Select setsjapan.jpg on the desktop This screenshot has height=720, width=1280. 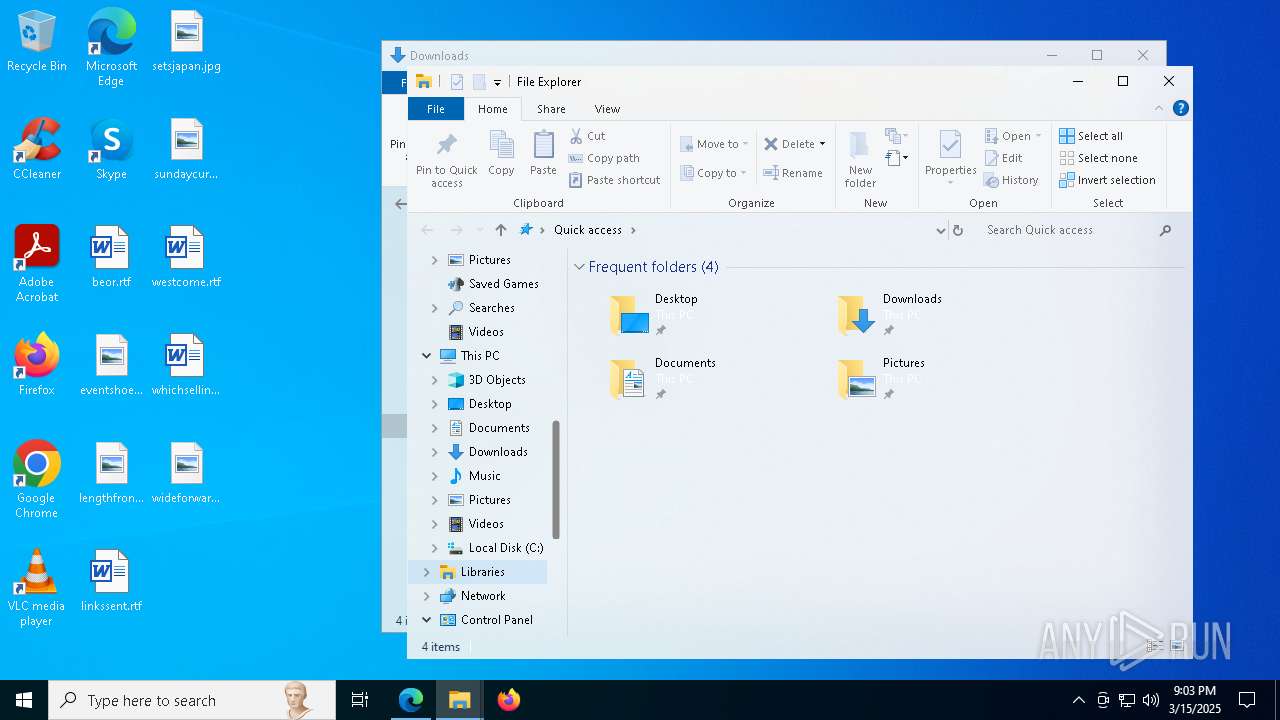click(x=187, y=42)
